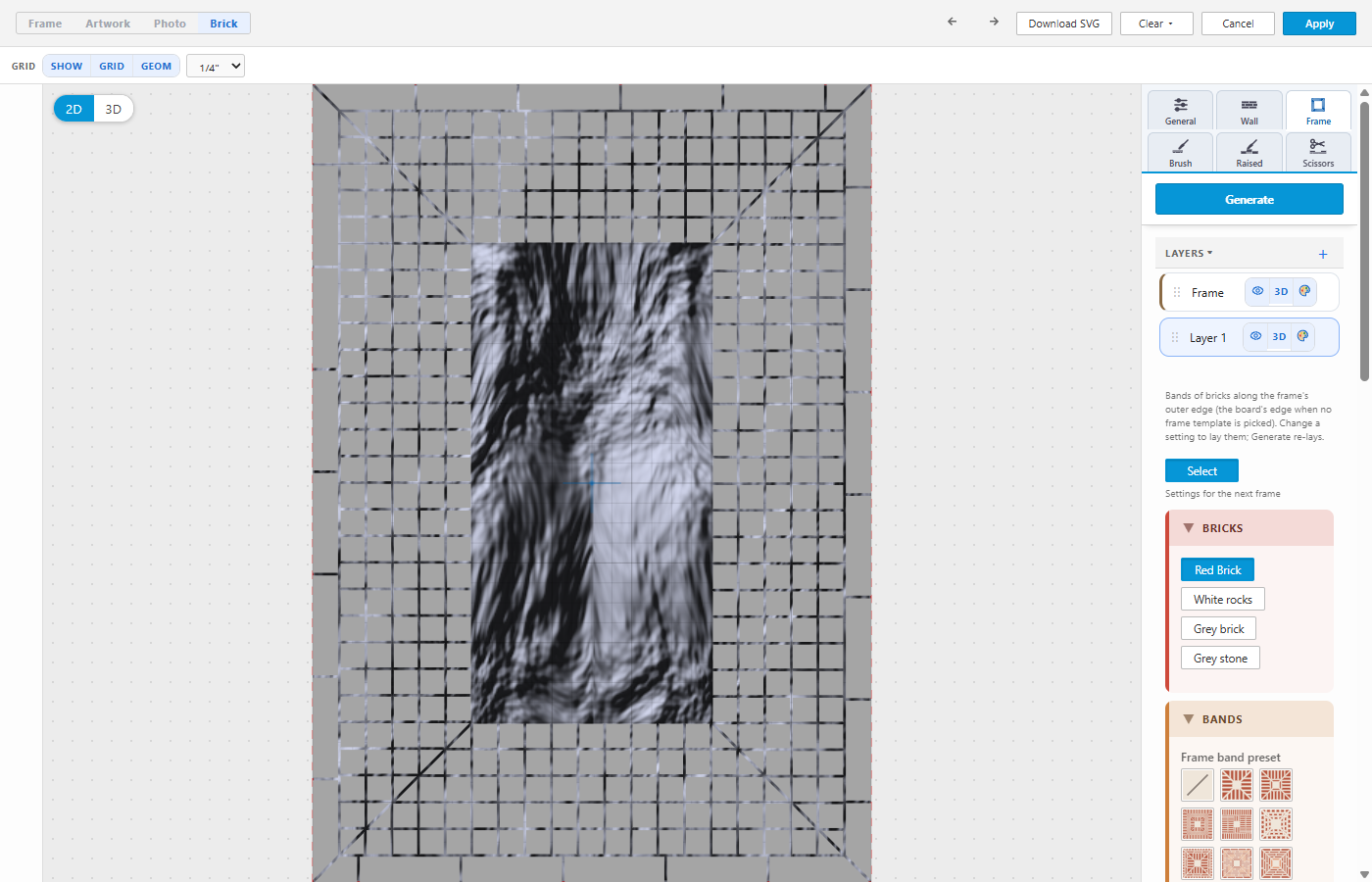Toggle 3D for Layer 1
Screen dimensions: 1372x882
1279,336
